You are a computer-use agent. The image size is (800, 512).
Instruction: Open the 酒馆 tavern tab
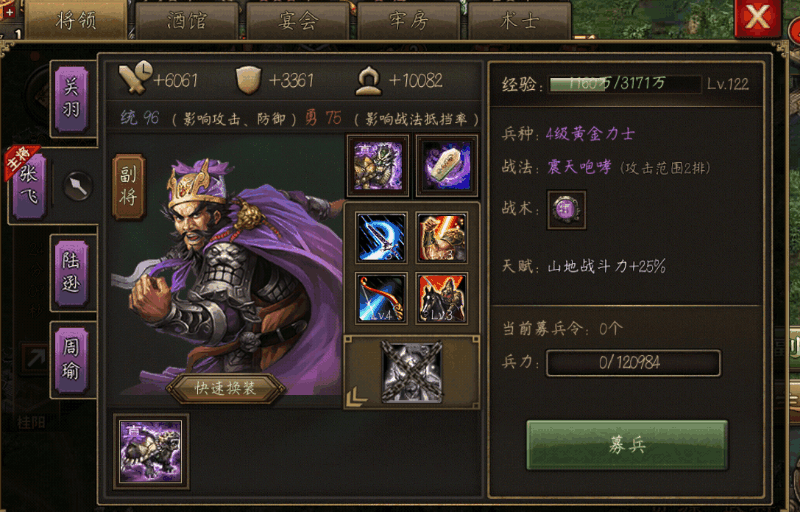tap(187, 20)
